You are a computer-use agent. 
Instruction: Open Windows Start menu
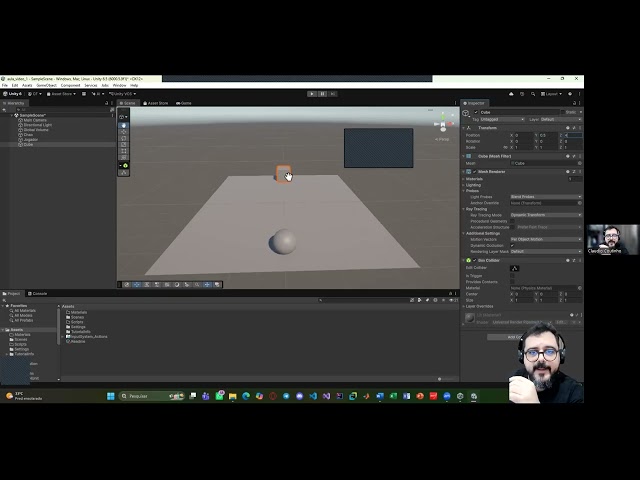111,396
